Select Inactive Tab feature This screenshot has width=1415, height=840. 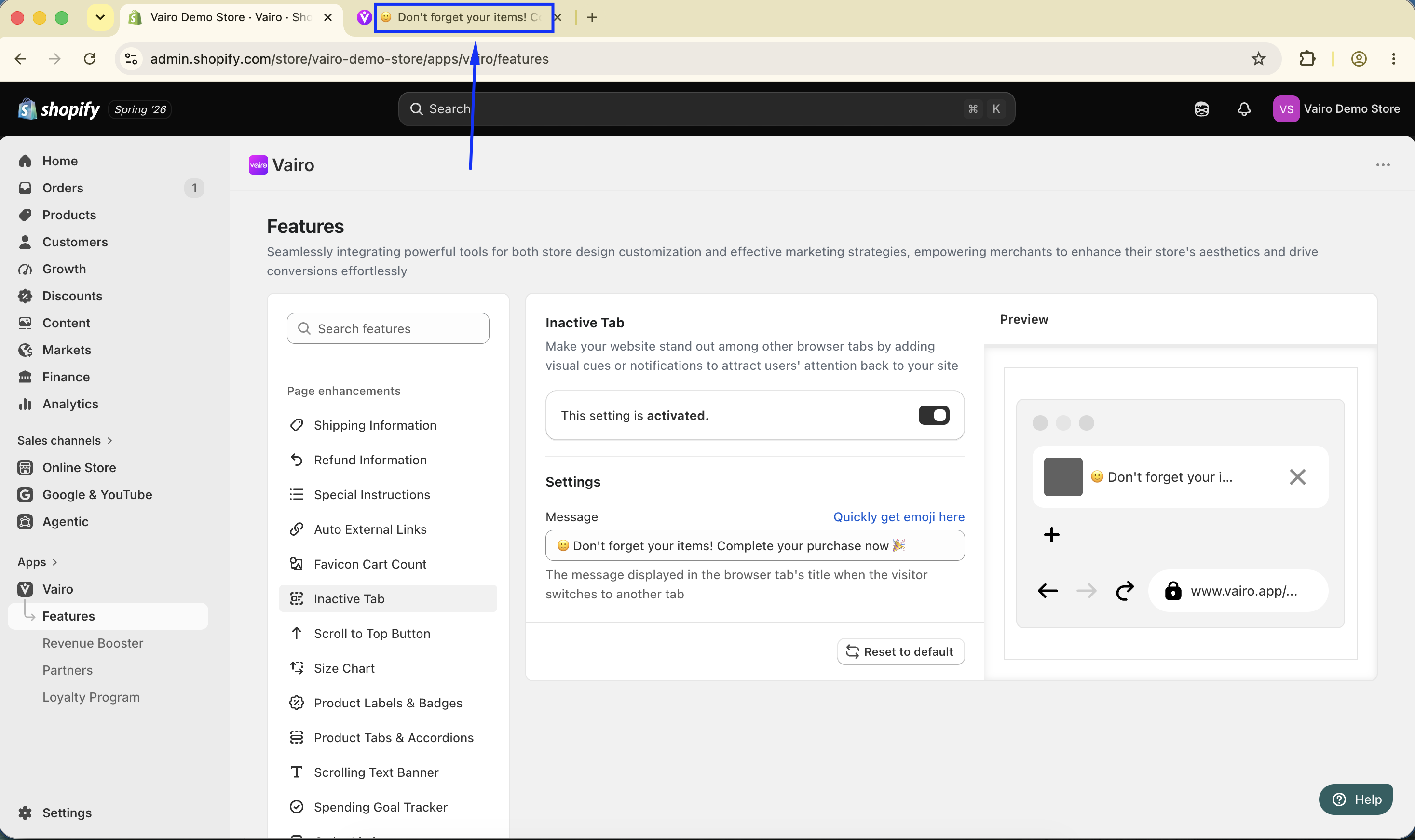click(388, 599)
